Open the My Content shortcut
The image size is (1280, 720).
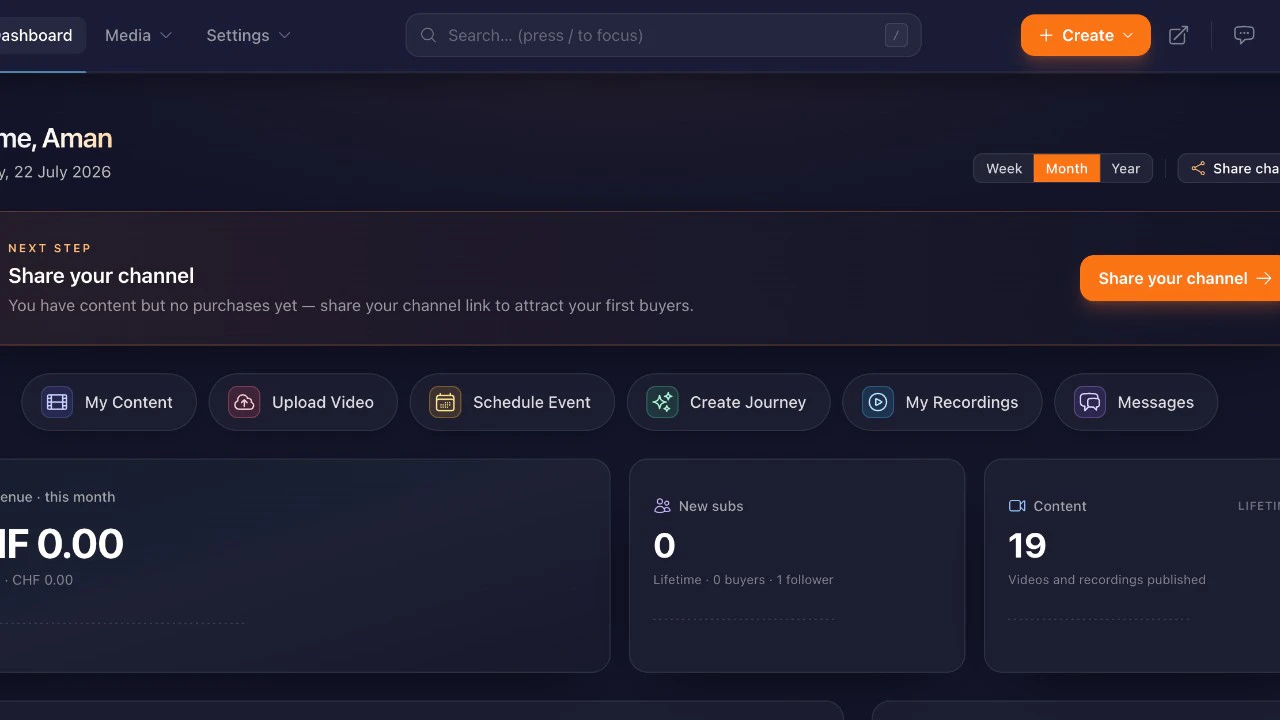pyautogui.click(x=109, y=402)
